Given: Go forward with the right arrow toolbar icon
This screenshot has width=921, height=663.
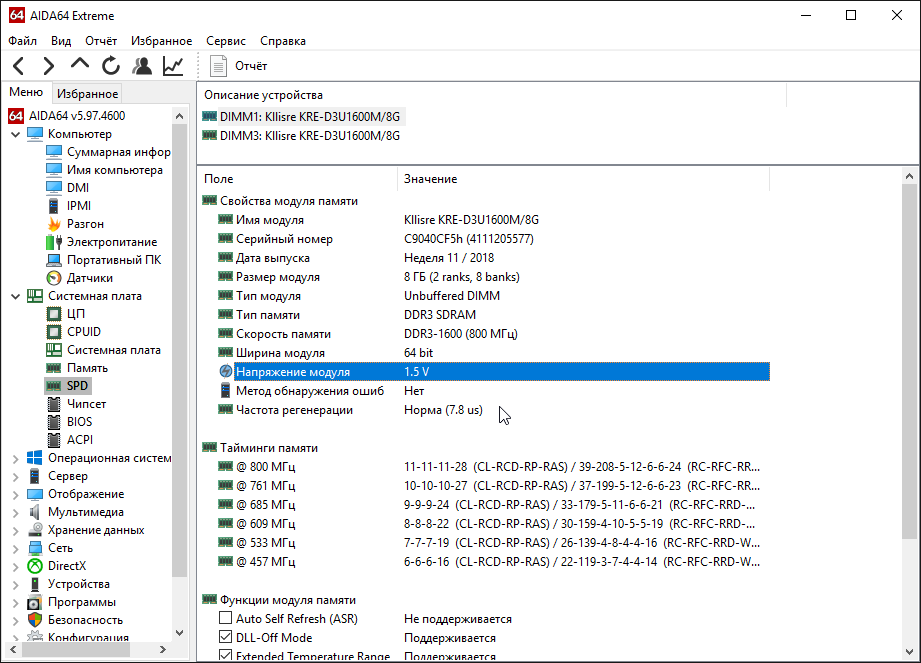Looking at the screenshot, I should (x=49, y=66).
